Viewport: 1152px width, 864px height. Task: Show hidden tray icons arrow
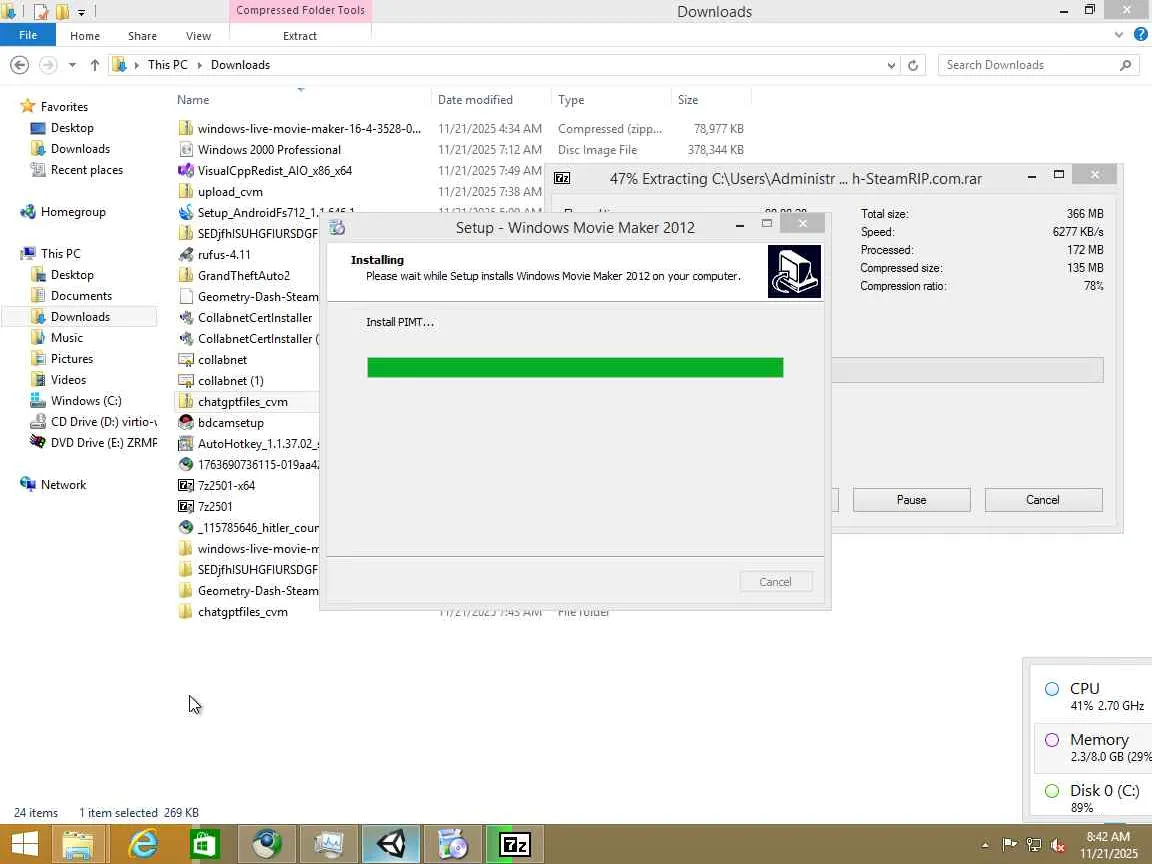pos(985,846)
